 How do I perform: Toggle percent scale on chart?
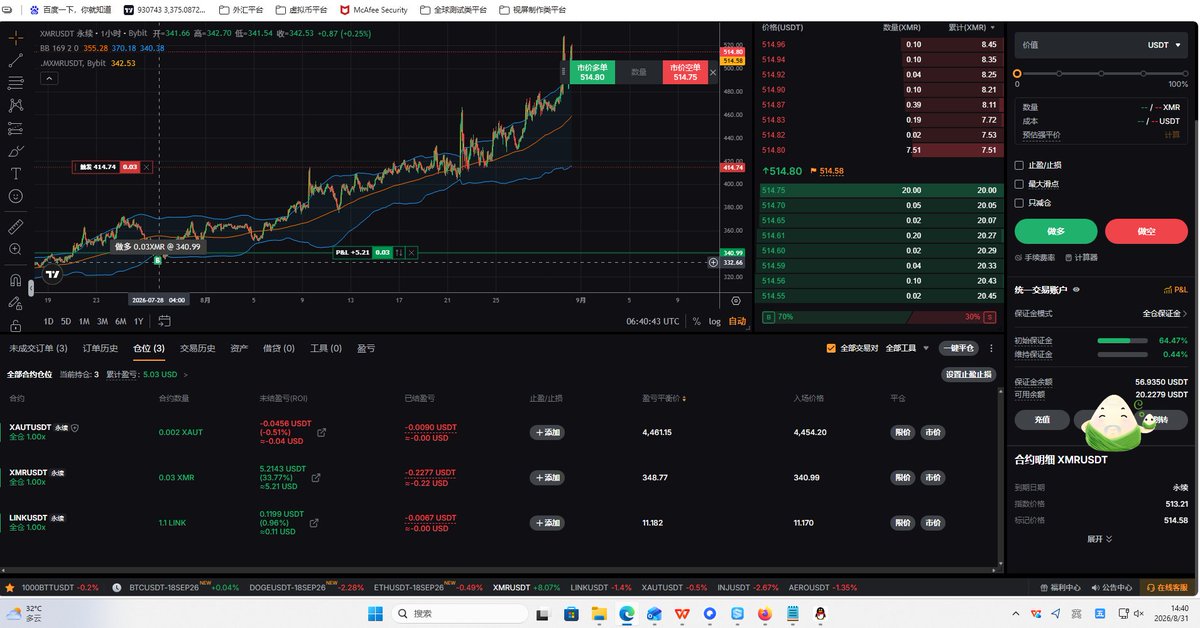696,321
